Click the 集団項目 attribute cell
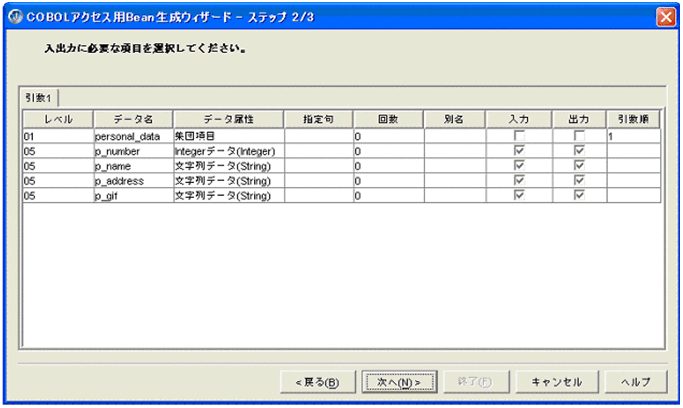Viewport: 683px width, 408px height. pyautogui.click(x=229, y=136)
